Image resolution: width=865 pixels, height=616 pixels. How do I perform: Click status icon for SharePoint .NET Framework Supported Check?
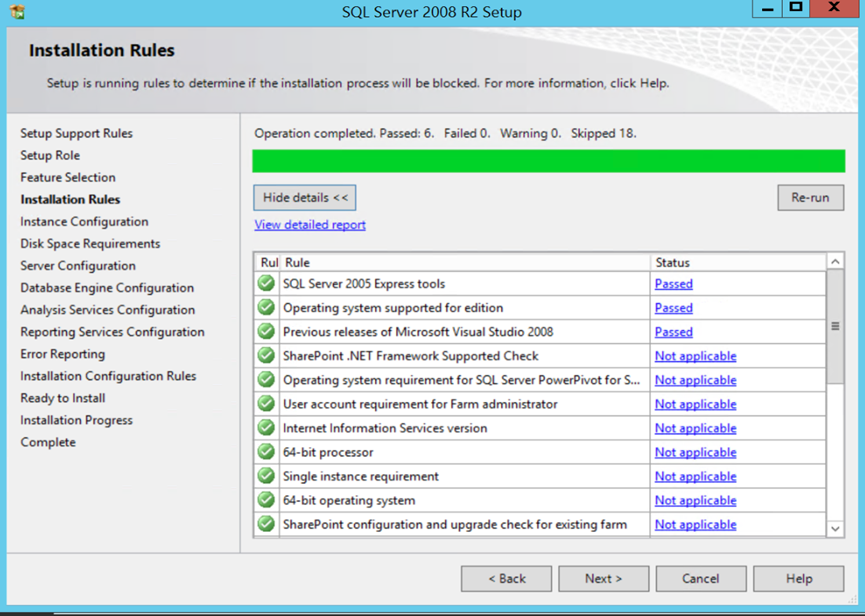tap(266, 355)
